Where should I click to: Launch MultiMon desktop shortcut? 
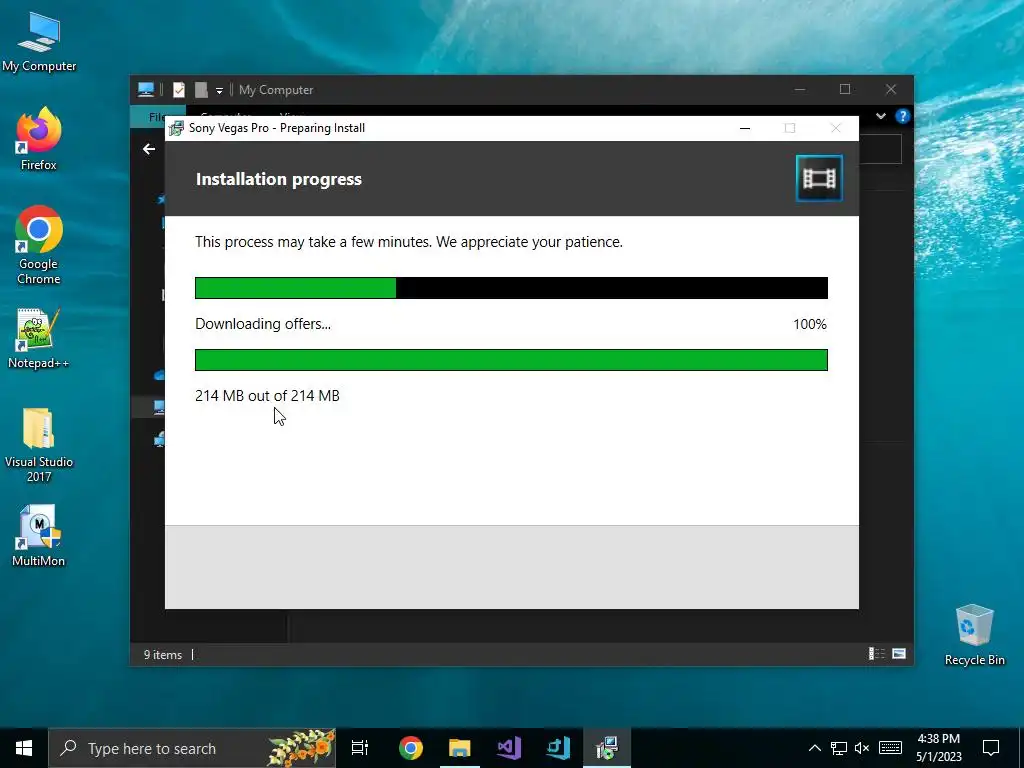[39, 536]
